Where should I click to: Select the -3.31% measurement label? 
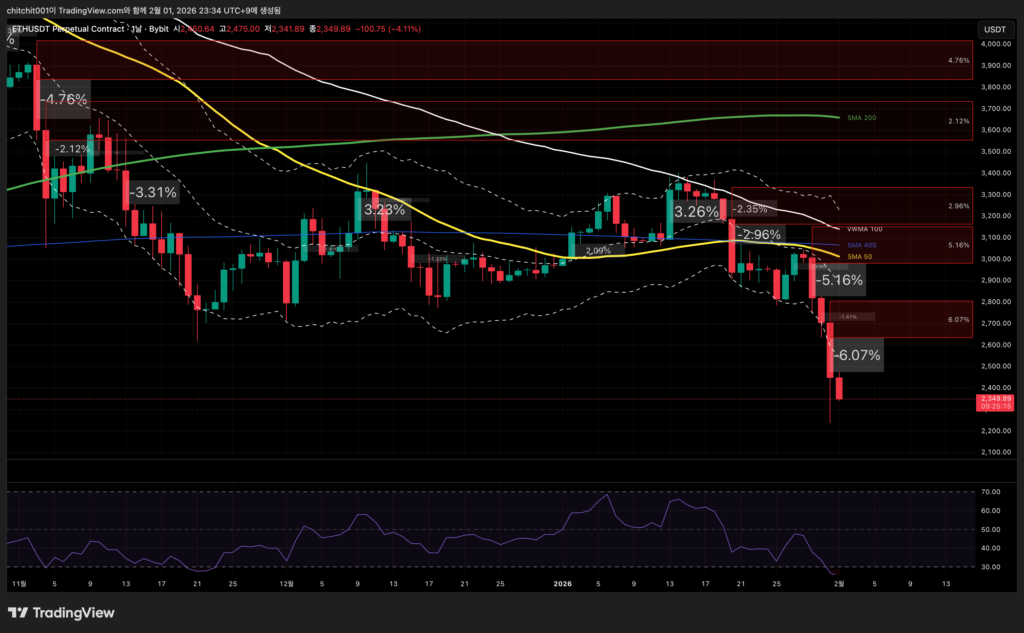[154, 192]
